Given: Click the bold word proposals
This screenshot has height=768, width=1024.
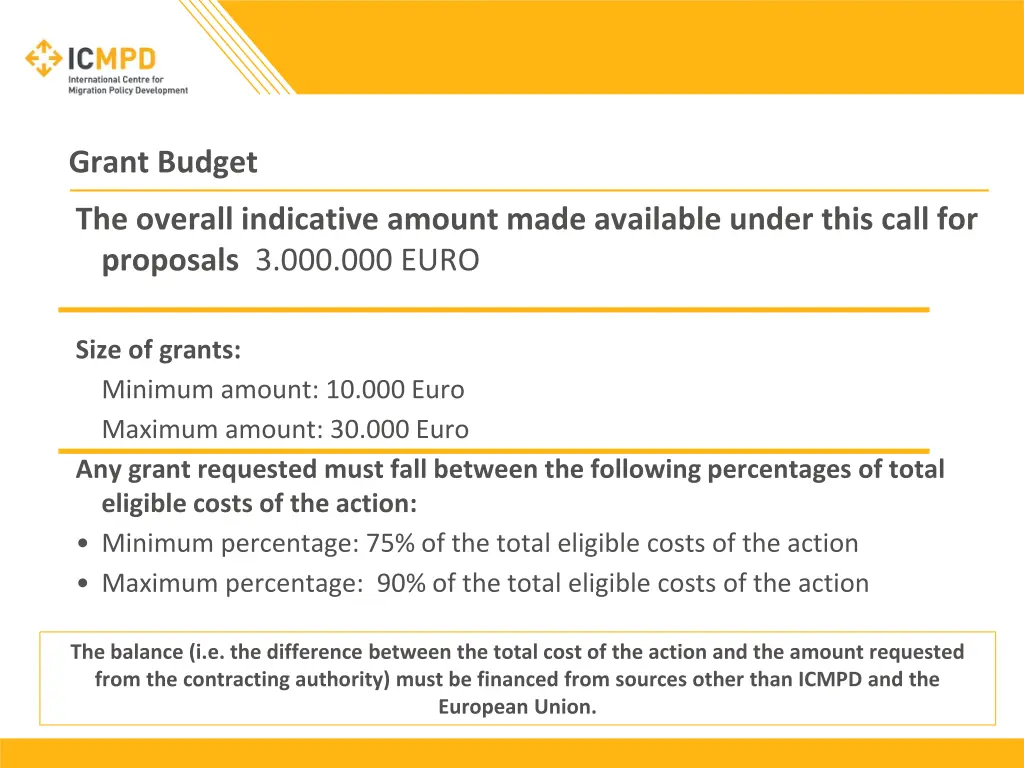Looking at the screenshot, I should (170, 261).
